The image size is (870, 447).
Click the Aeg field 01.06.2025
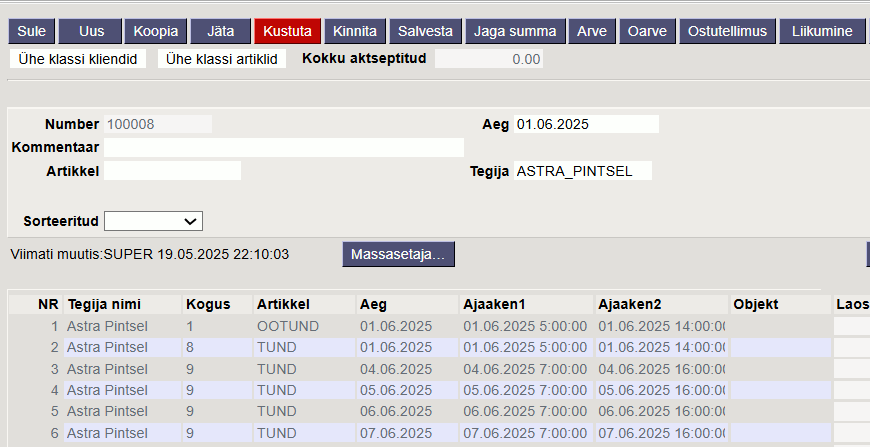pos(586,124)
